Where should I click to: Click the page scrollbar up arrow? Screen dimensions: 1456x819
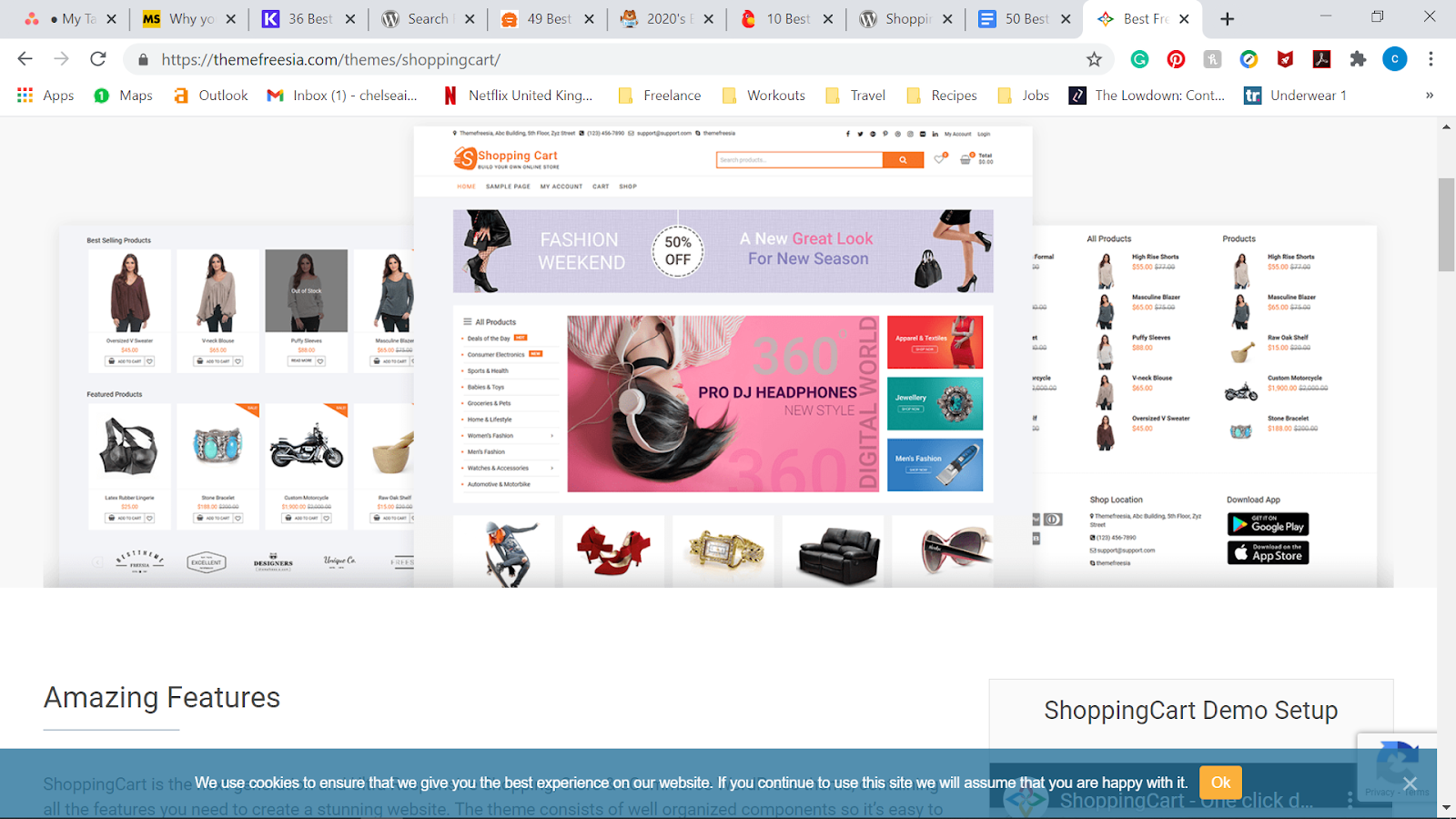[1446, 127]
